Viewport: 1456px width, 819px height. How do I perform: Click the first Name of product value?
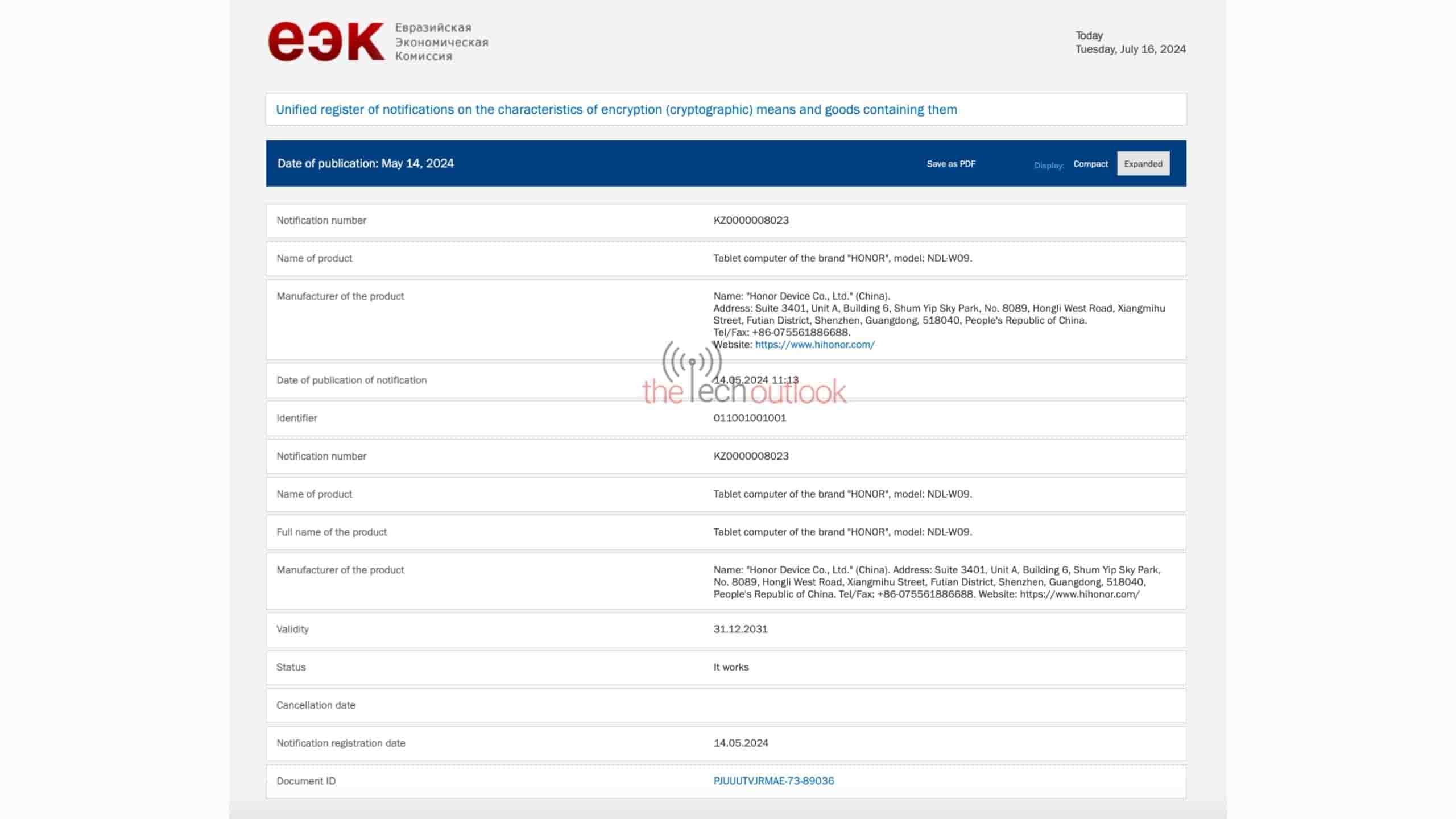coord(842,258)
